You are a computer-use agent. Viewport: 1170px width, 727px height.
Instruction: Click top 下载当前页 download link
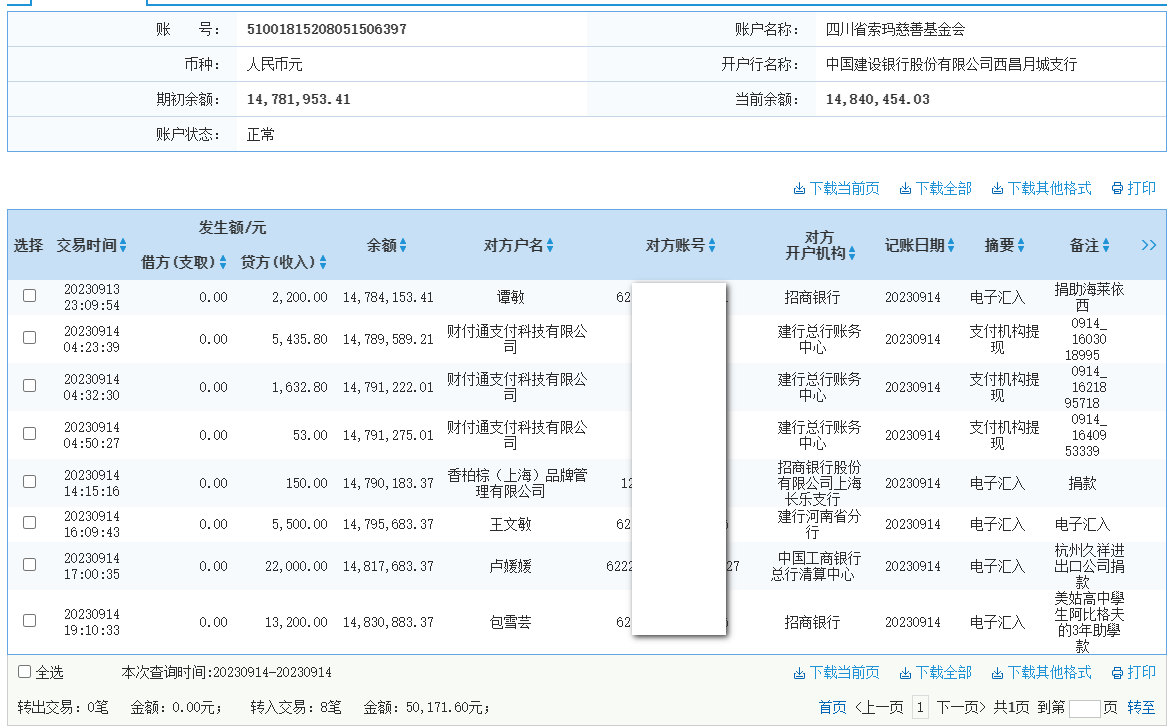836,189
